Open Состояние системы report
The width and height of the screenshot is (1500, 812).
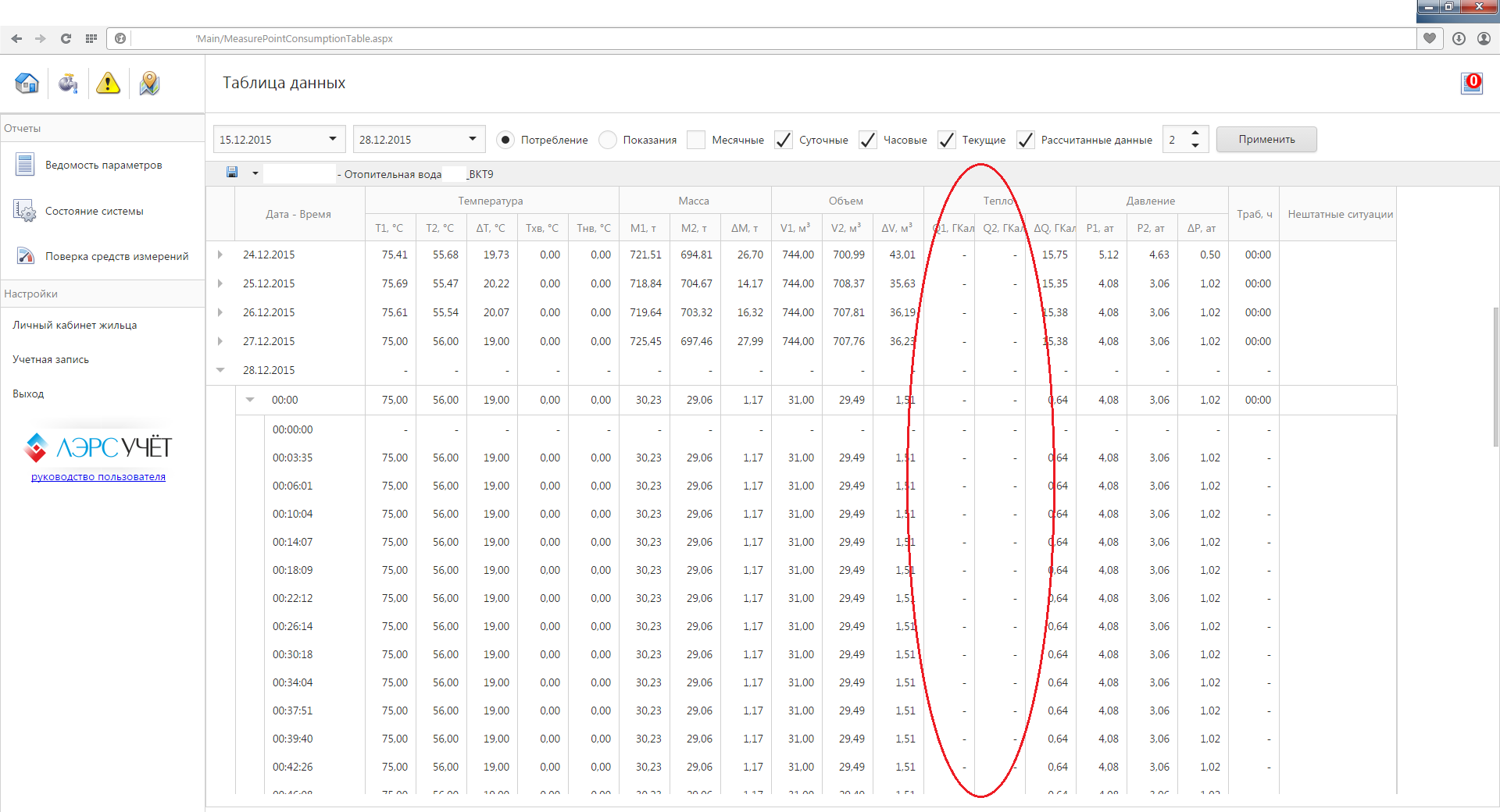(x=95, y=211)
